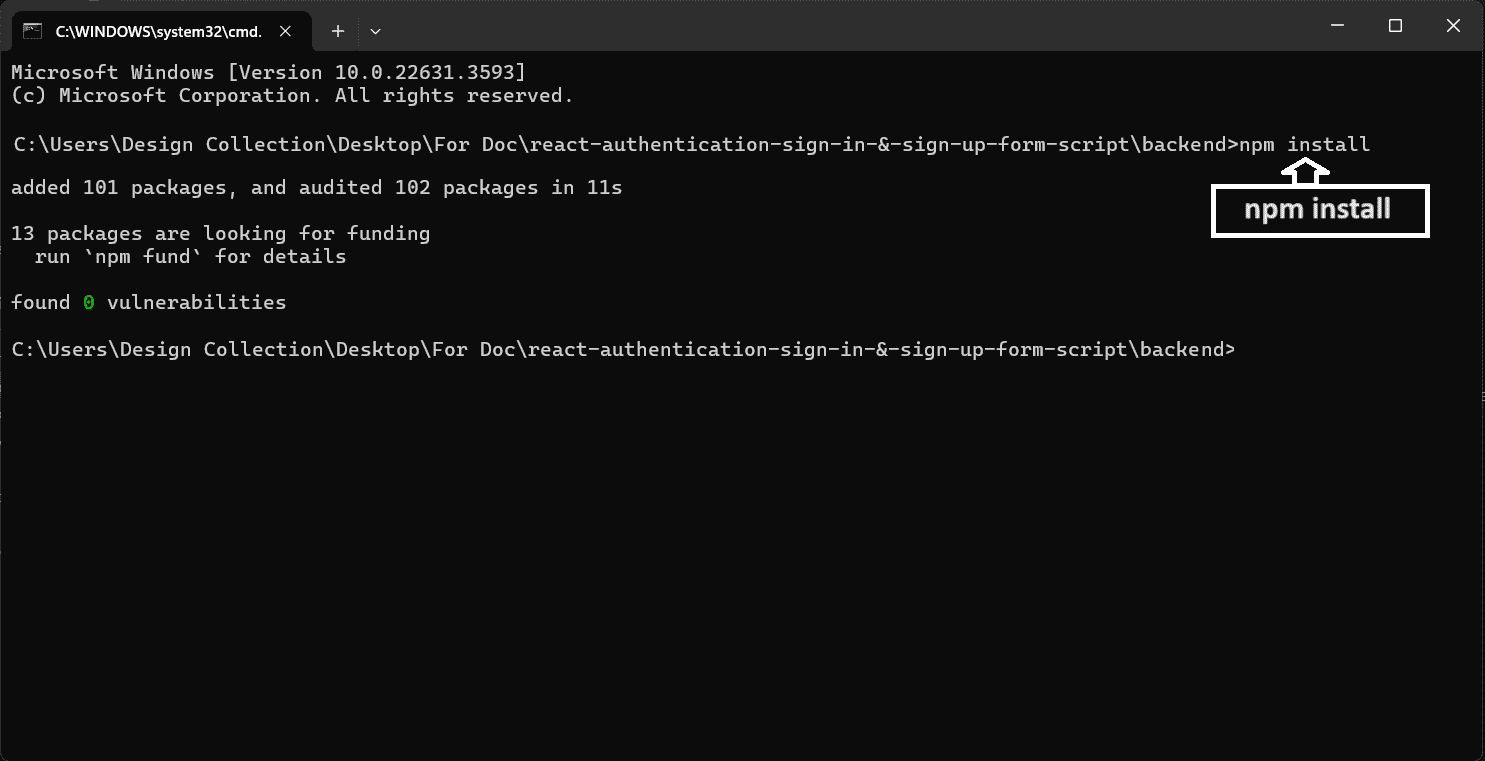The image size is (1485, 761).
Task: Click the cmd icon on the terminal tab
Action: click(33, 31)
